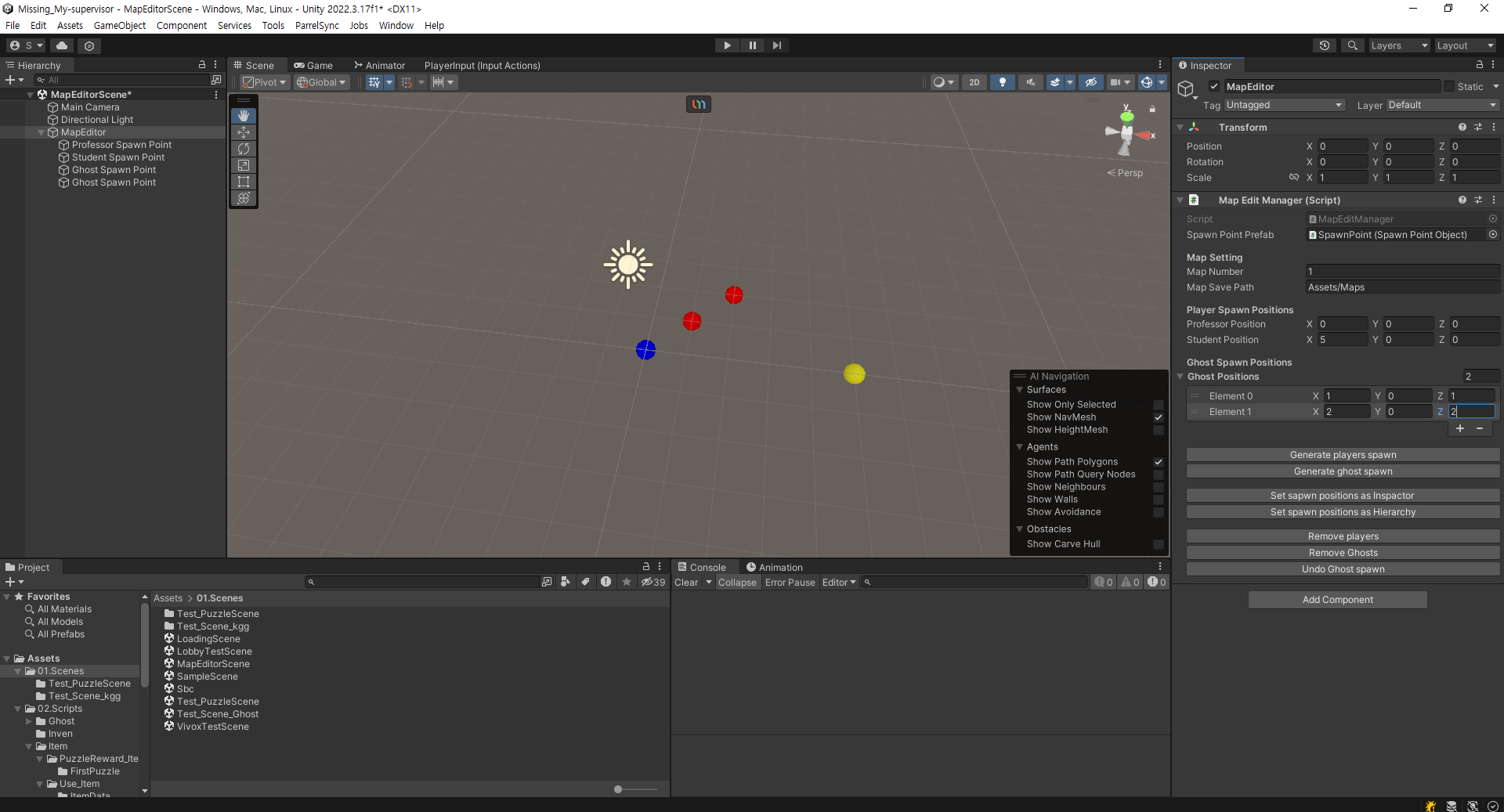Collapse the Ghost Positions list
Viewport: 1504px width, 812px height.
[x=1180, y=377]
